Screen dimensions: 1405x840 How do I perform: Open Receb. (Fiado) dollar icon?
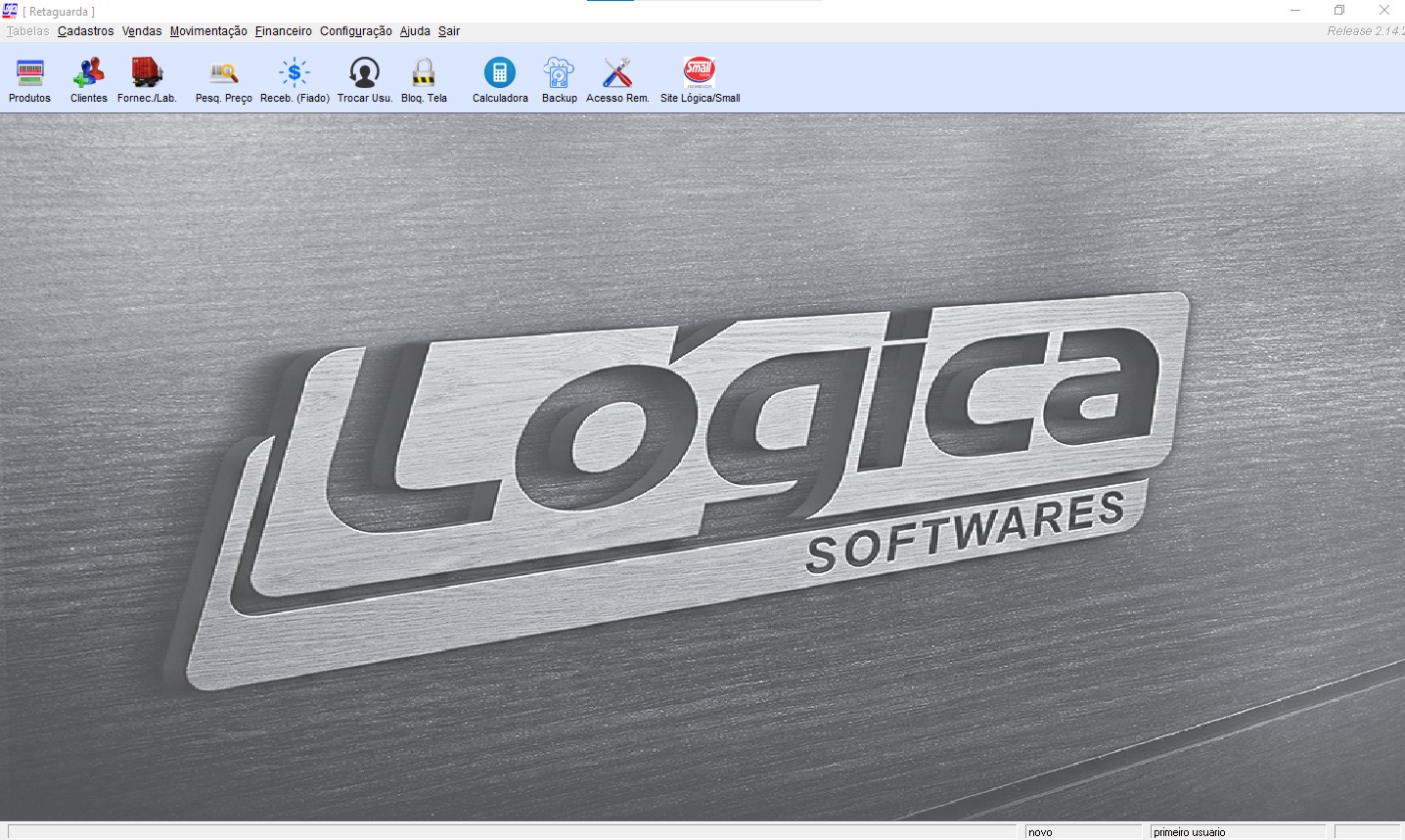point(295,74)
